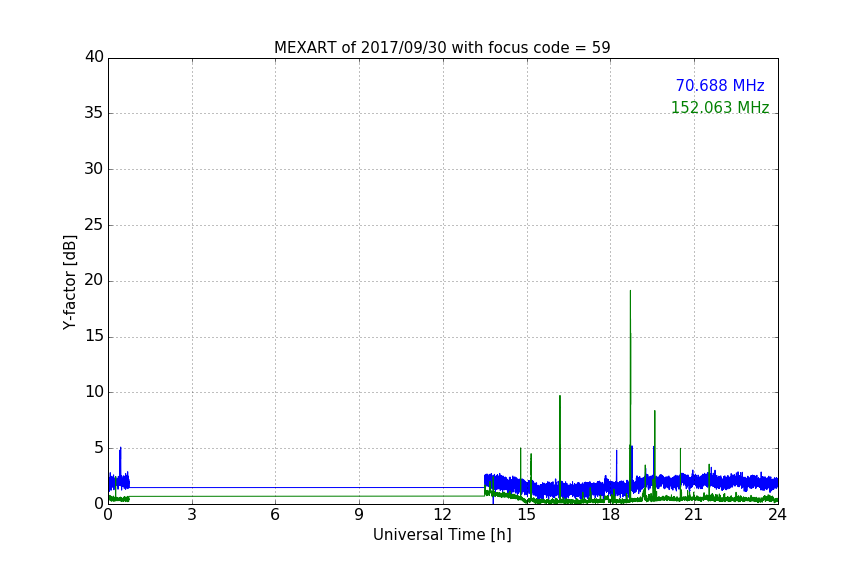Click the x-axis tick label 21
This screenshot has height=576, width=864.
[694, 515]
